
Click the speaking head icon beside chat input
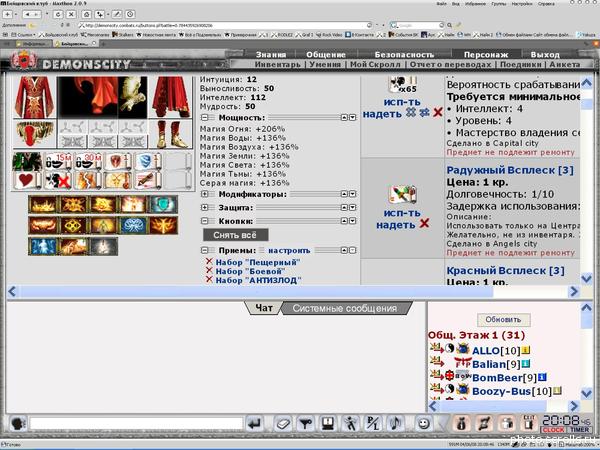pyautogui.click(x=18, y=424)
